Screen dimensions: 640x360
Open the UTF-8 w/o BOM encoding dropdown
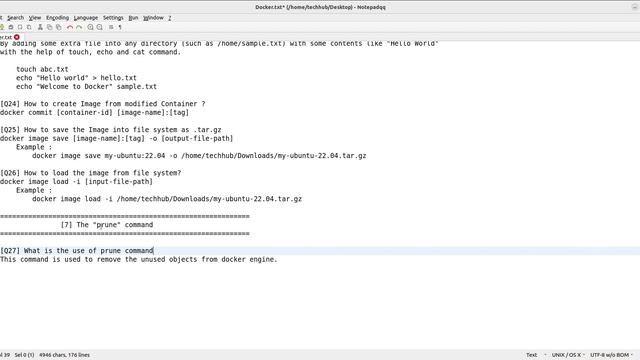click(x=611, y=355)
